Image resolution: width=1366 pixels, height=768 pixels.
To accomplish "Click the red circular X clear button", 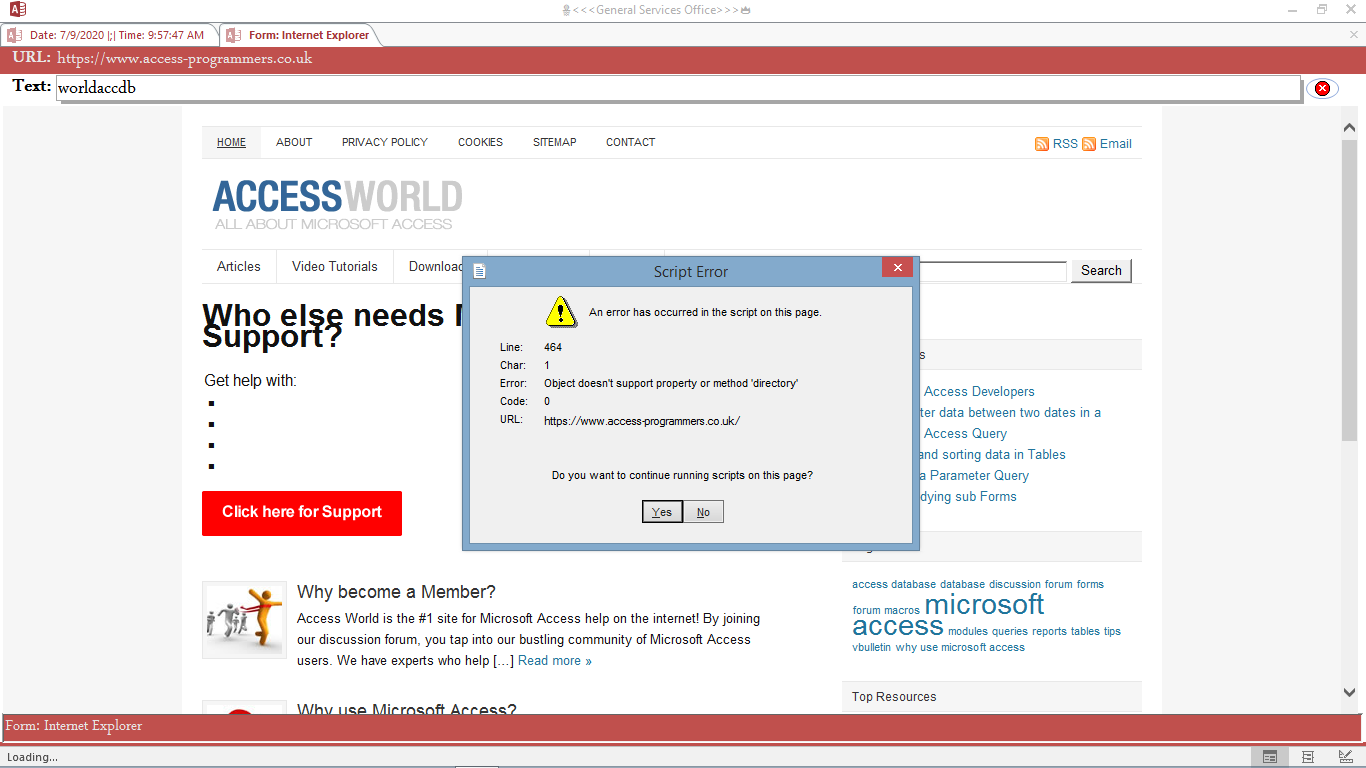I will pyautogui.click(x=1322, y=89).
